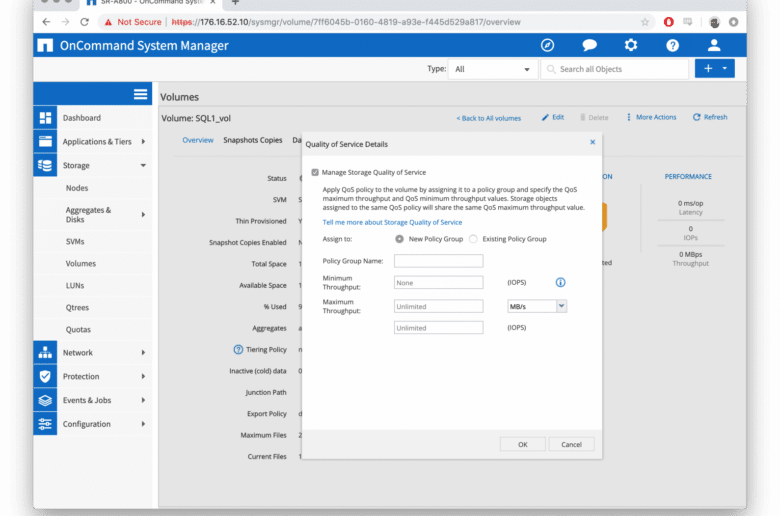Close the Quality of Service dialog
This screenshot has height=516, width=780.
click(592, 142)
